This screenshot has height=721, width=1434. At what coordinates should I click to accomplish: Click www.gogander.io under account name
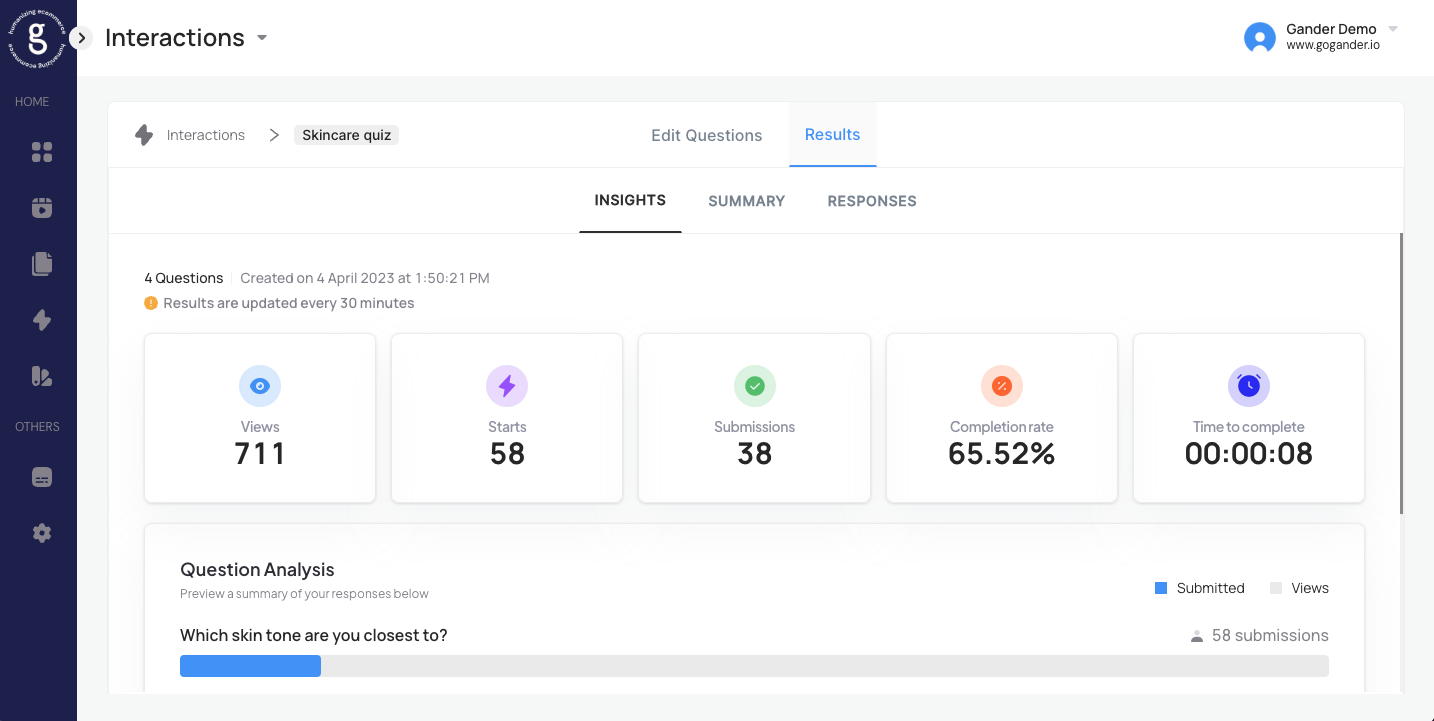[x=1333, y=45]
